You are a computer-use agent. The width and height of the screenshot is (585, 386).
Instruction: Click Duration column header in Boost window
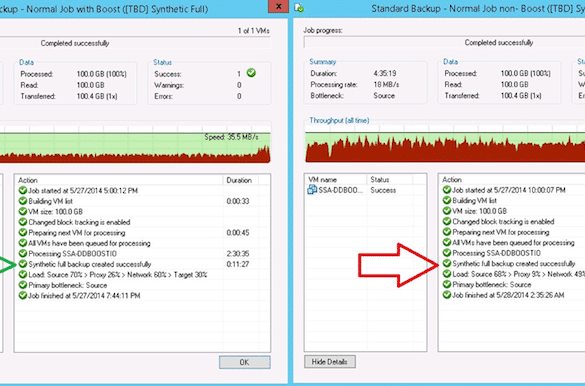241,180
